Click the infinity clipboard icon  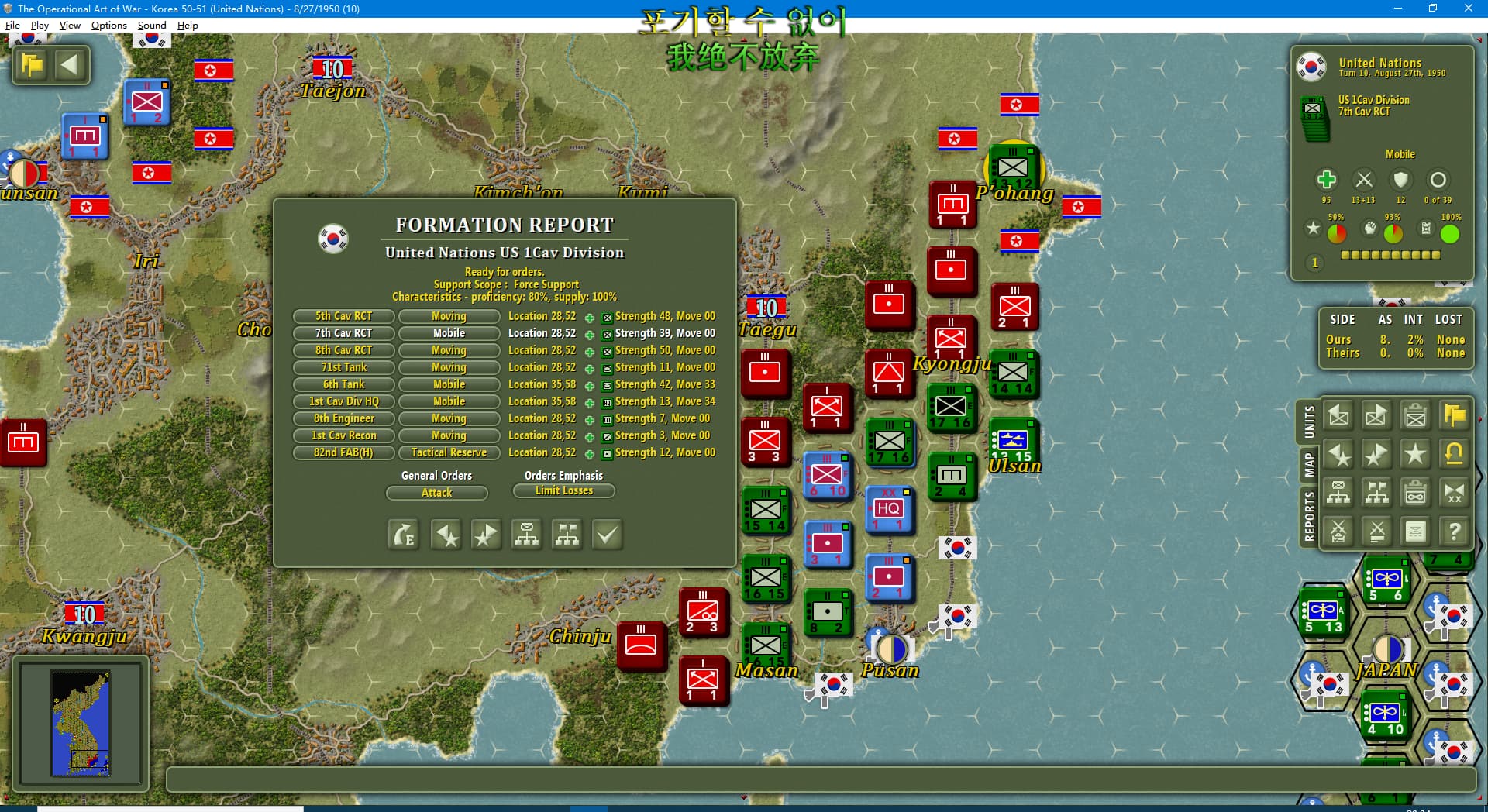tap(1415, 493)
